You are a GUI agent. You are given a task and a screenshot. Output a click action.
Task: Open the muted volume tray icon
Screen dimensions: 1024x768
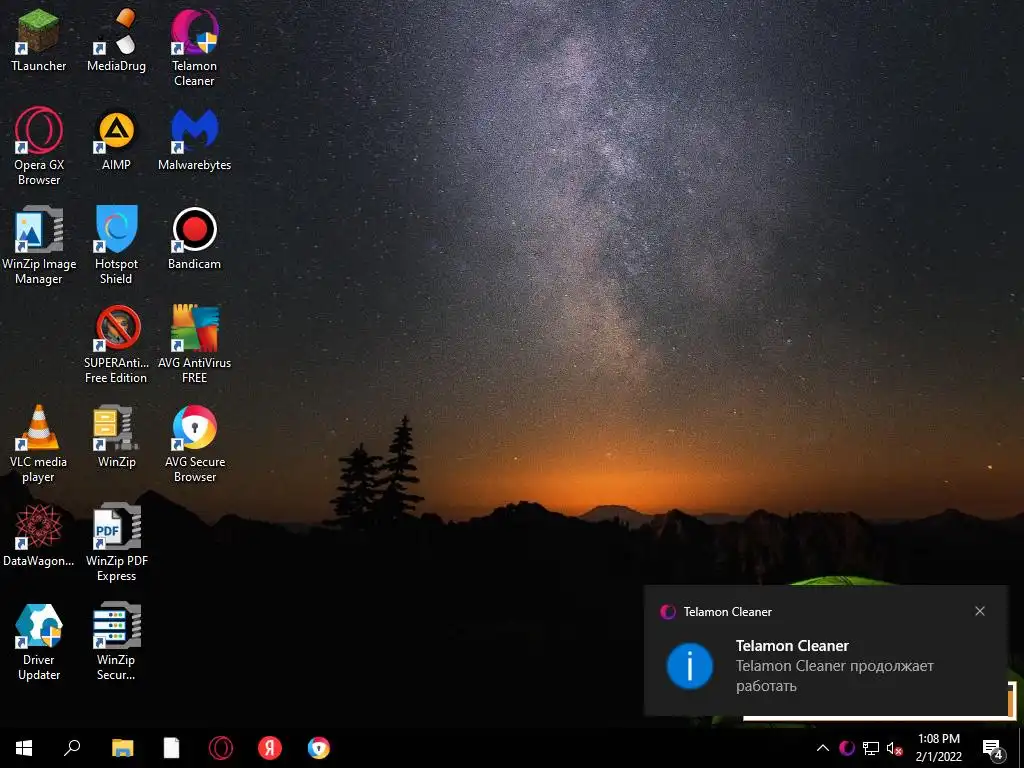coord(895,748)
